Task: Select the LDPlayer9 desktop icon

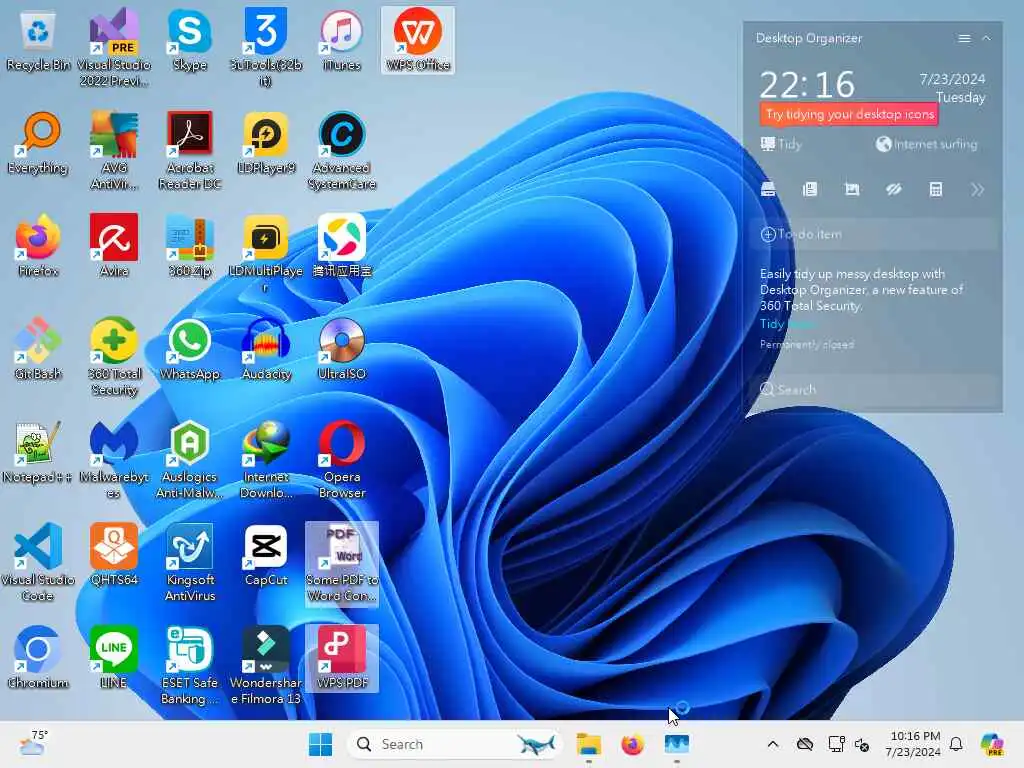Action: 266,144
